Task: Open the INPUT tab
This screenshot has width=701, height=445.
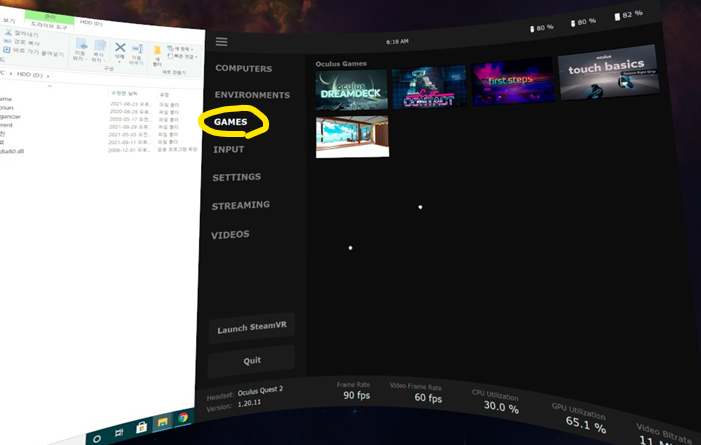Action: tap(228, 149)
